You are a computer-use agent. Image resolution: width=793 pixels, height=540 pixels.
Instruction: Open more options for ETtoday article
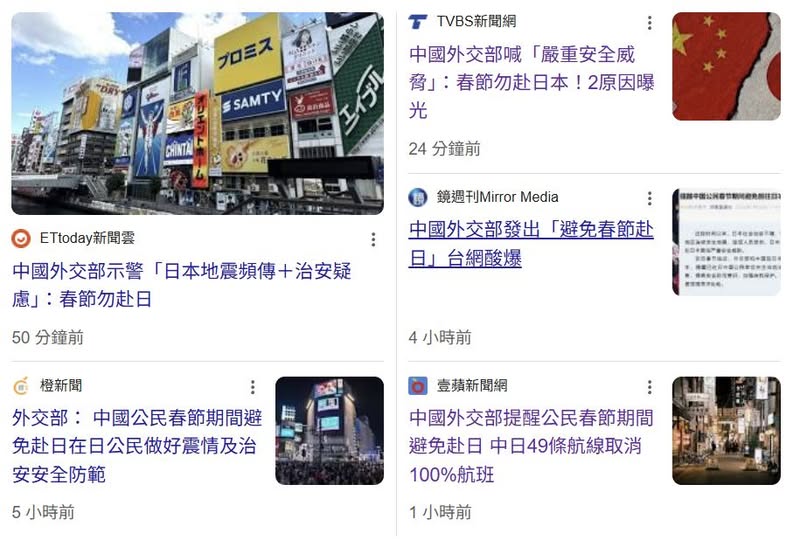[373, 239]
